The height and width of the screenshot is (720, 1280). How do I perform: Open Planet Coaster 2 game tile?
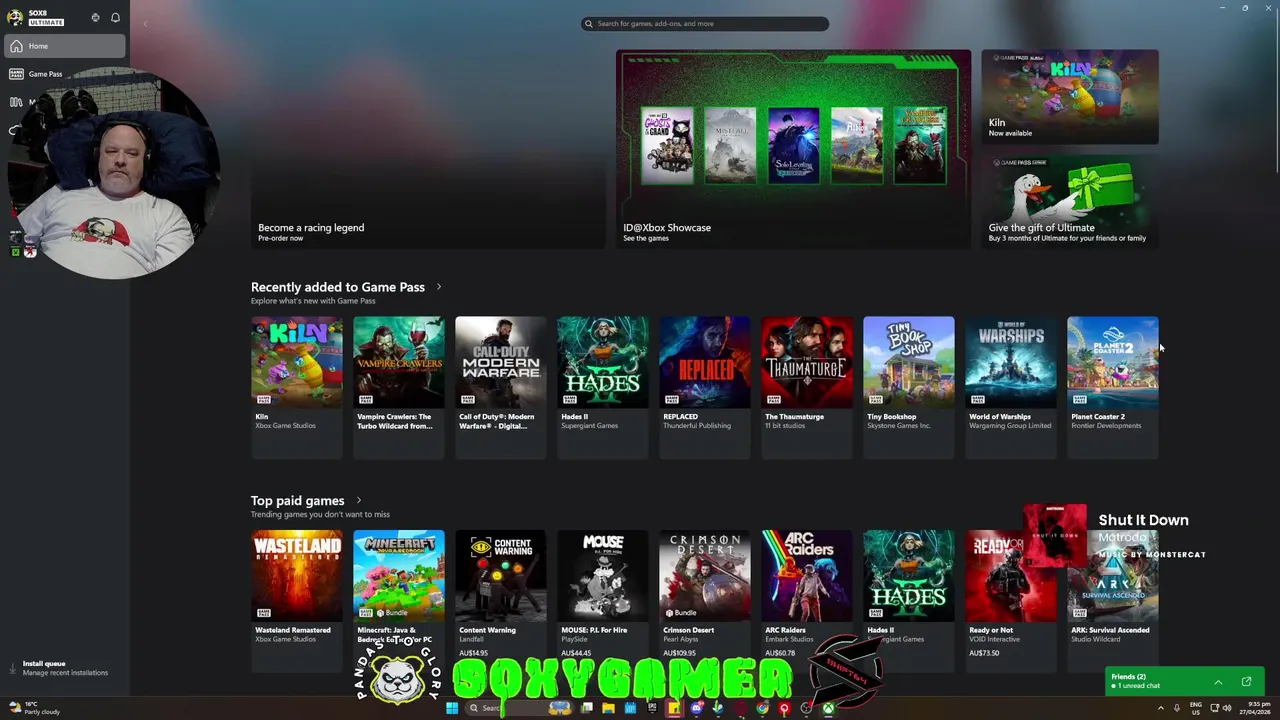tap(1113, 387)
